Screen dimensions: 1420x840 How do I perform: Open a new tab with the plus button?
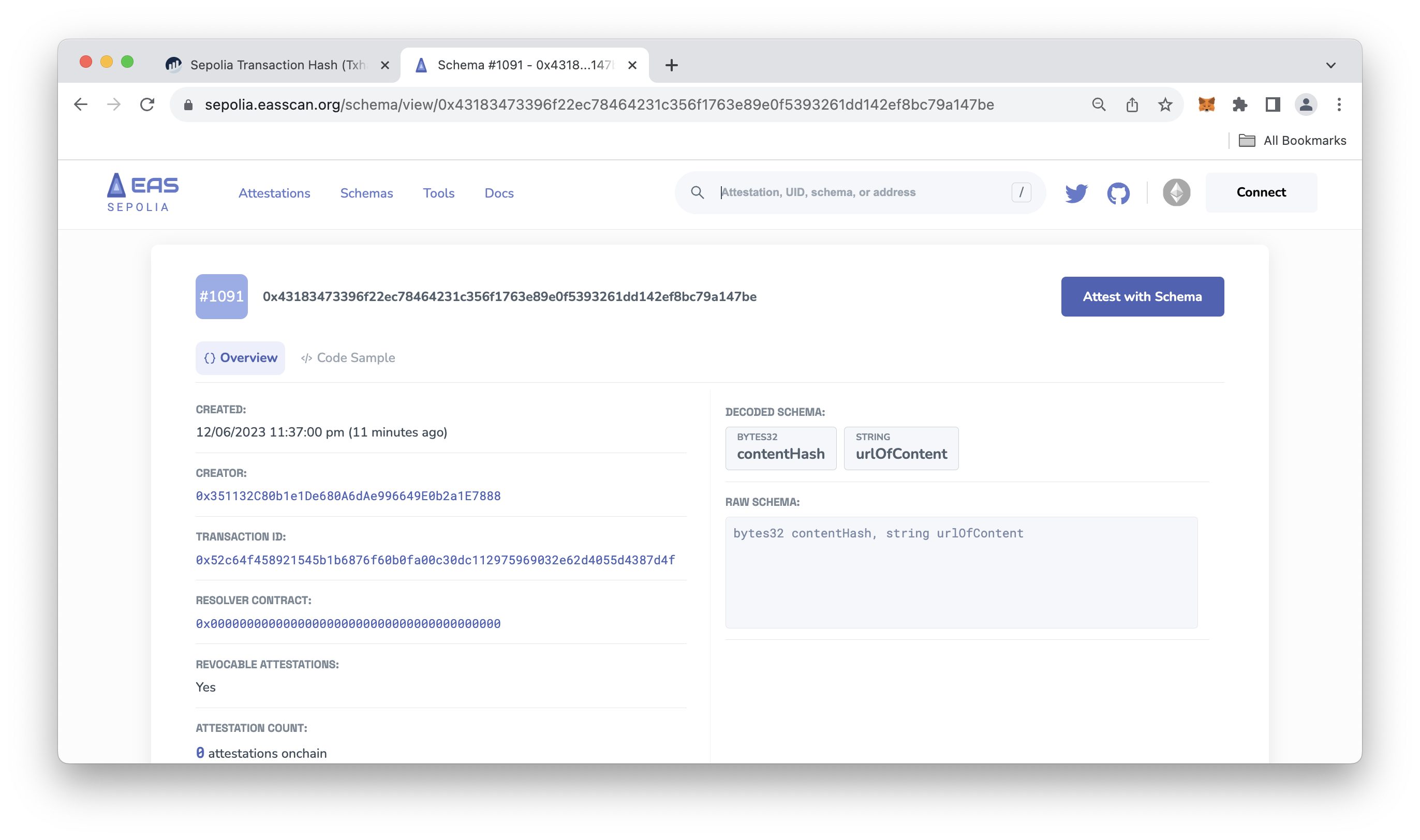pyautogui.click(x=672, y=65)
